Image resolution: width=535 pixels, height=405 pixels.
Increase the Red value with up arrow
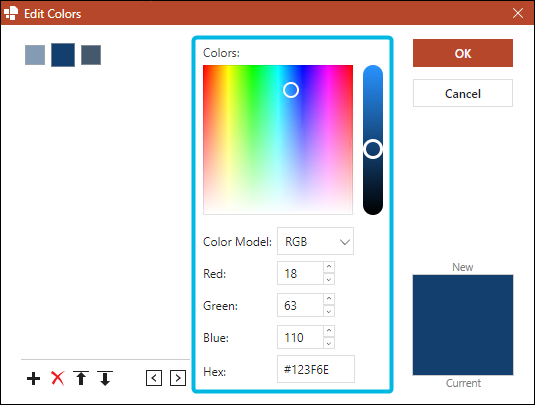tap(329, 267)
